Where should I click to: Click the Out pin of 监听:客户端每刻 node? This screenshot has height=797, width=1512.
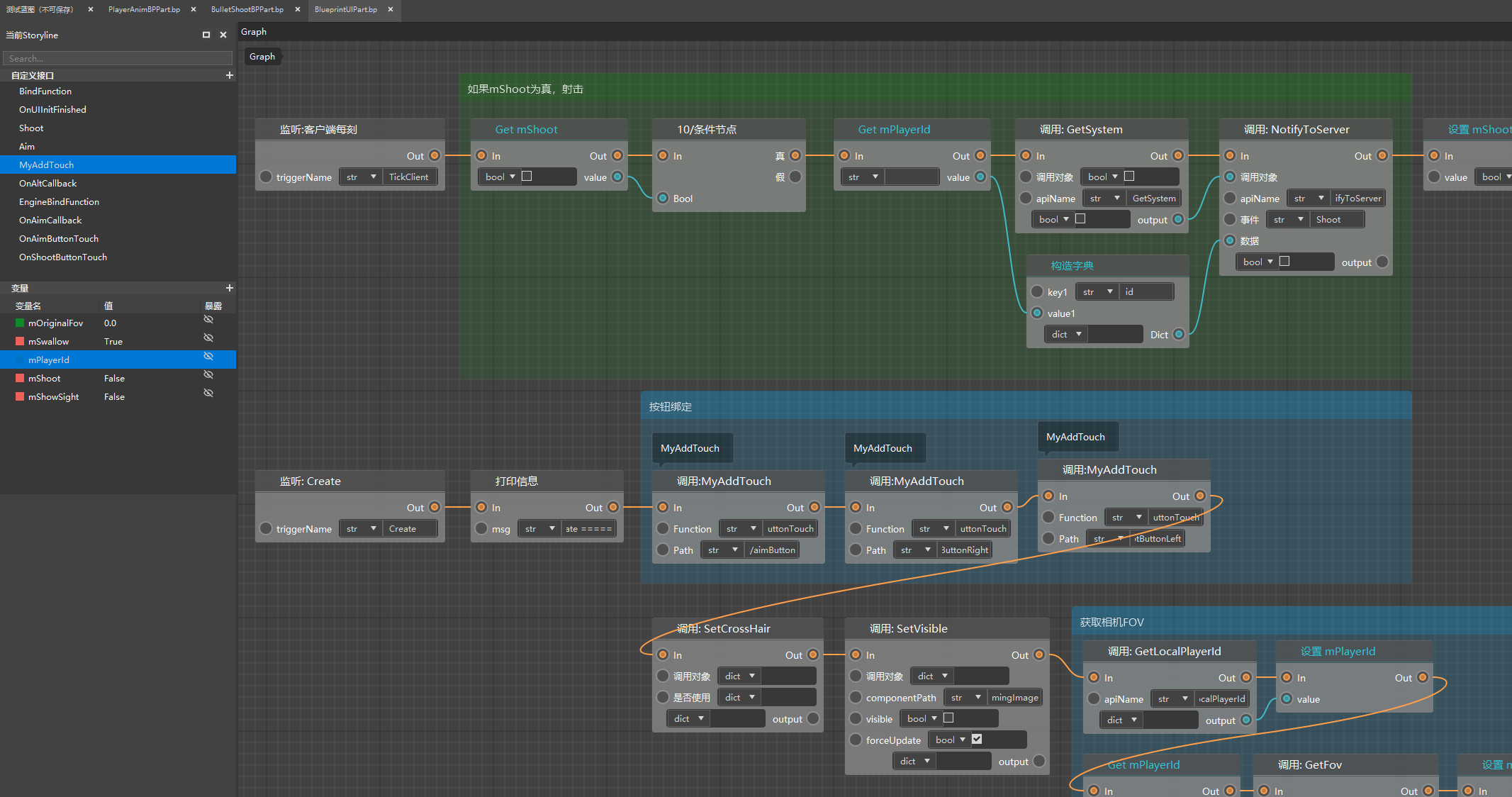point(435,156)
